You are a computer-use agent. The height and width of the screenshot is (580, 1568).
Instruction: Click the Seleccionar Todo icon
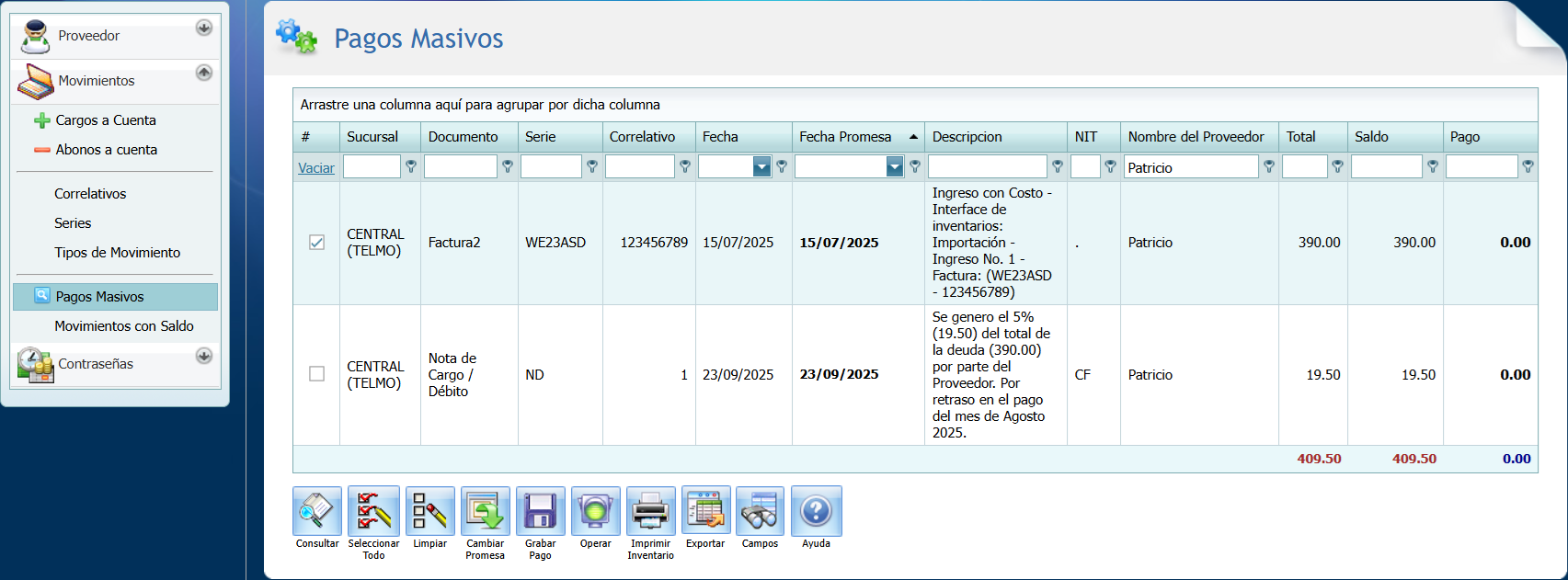coord(373,511)
